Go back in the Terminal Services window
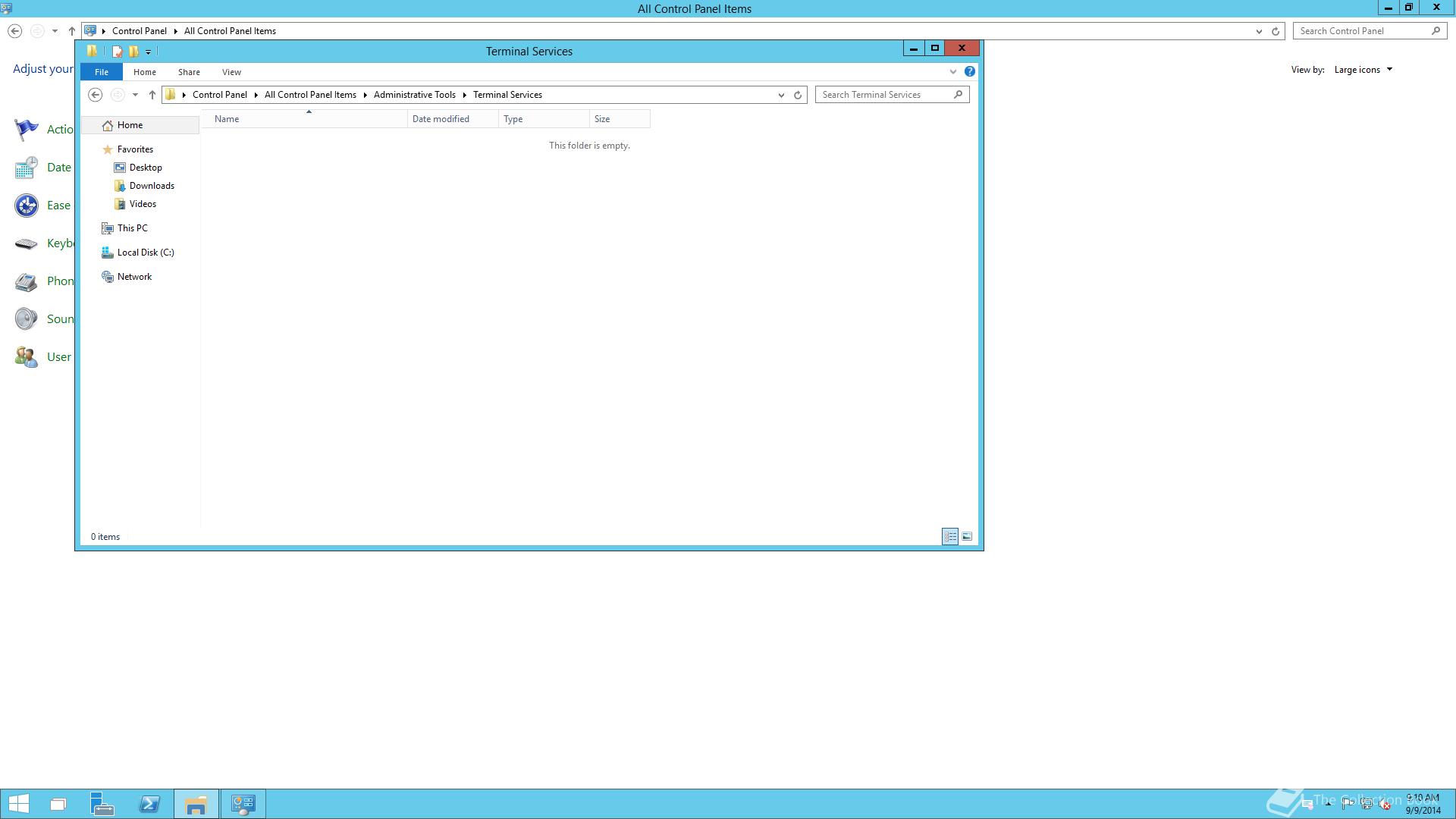1456x819 pixels. pos(95,95)
